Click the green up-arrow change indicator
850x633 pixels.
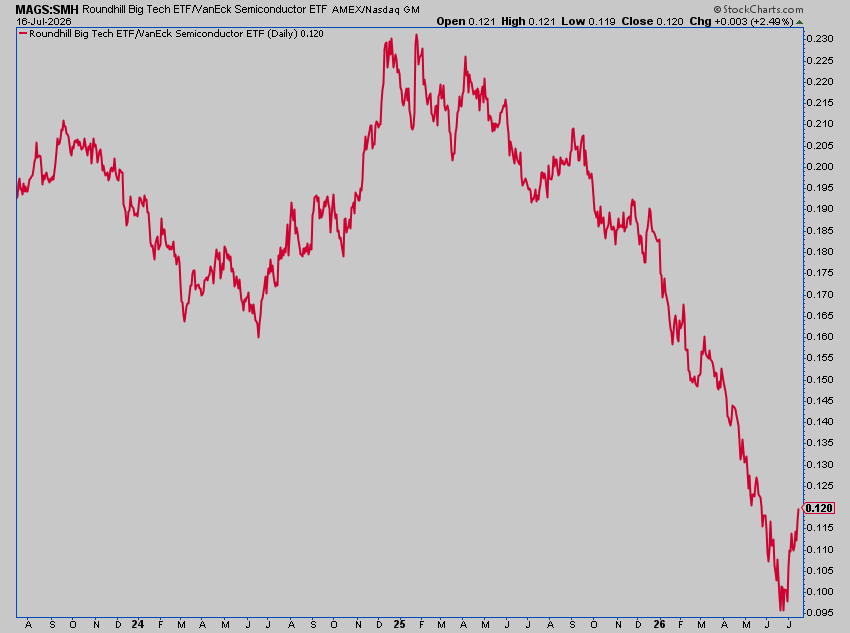pyautogui.click(x=800, y=22)
